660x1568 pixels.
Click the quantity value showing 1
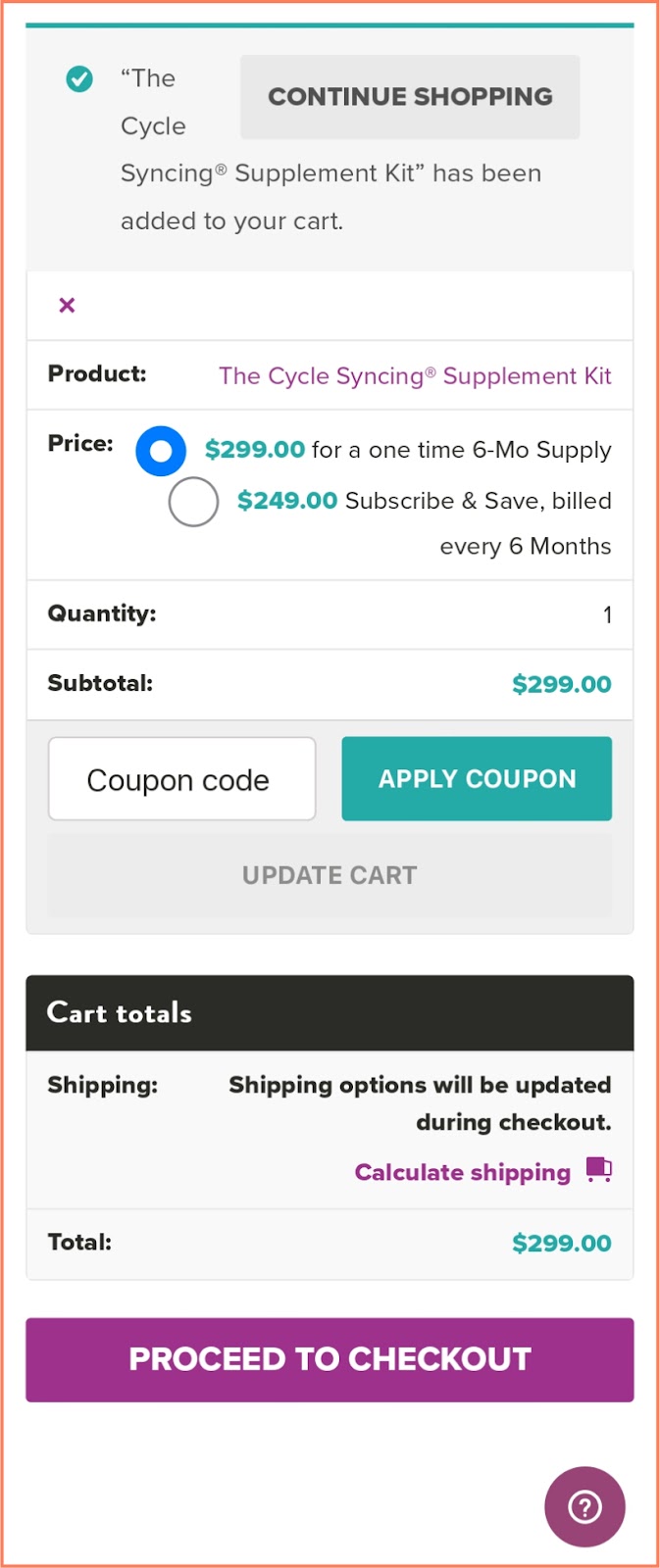[x=606, y=614]
